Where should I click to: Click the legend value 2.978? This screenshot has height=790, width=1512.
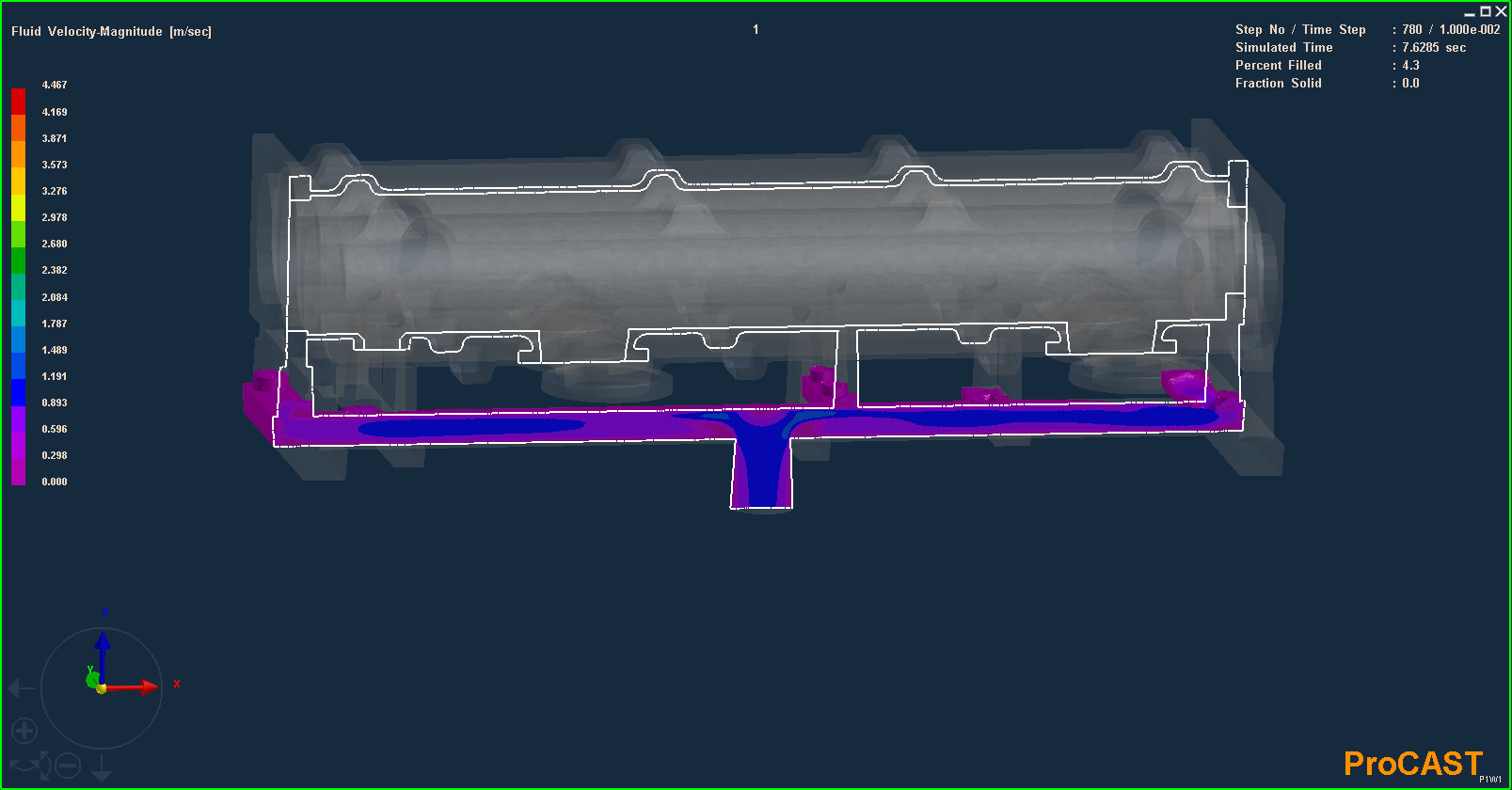55,217
